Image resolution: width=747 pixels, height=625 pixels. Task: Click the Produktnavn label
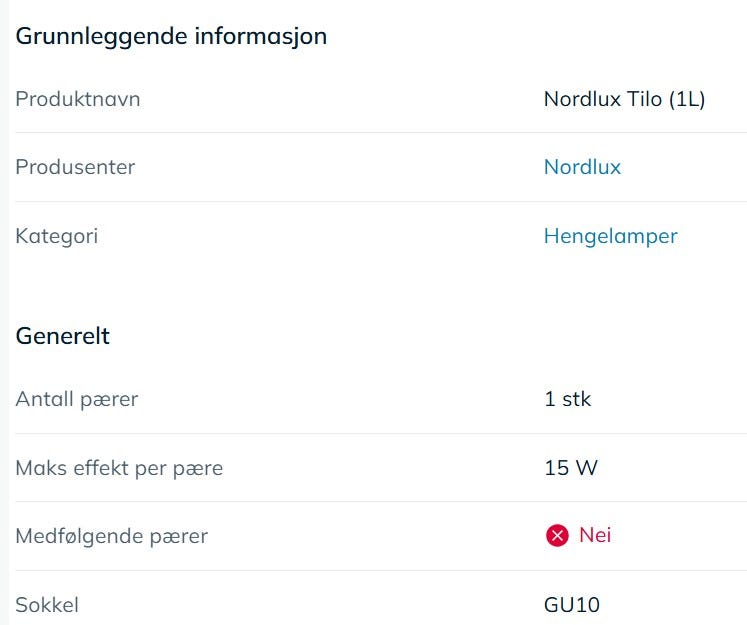pos(78,99)
